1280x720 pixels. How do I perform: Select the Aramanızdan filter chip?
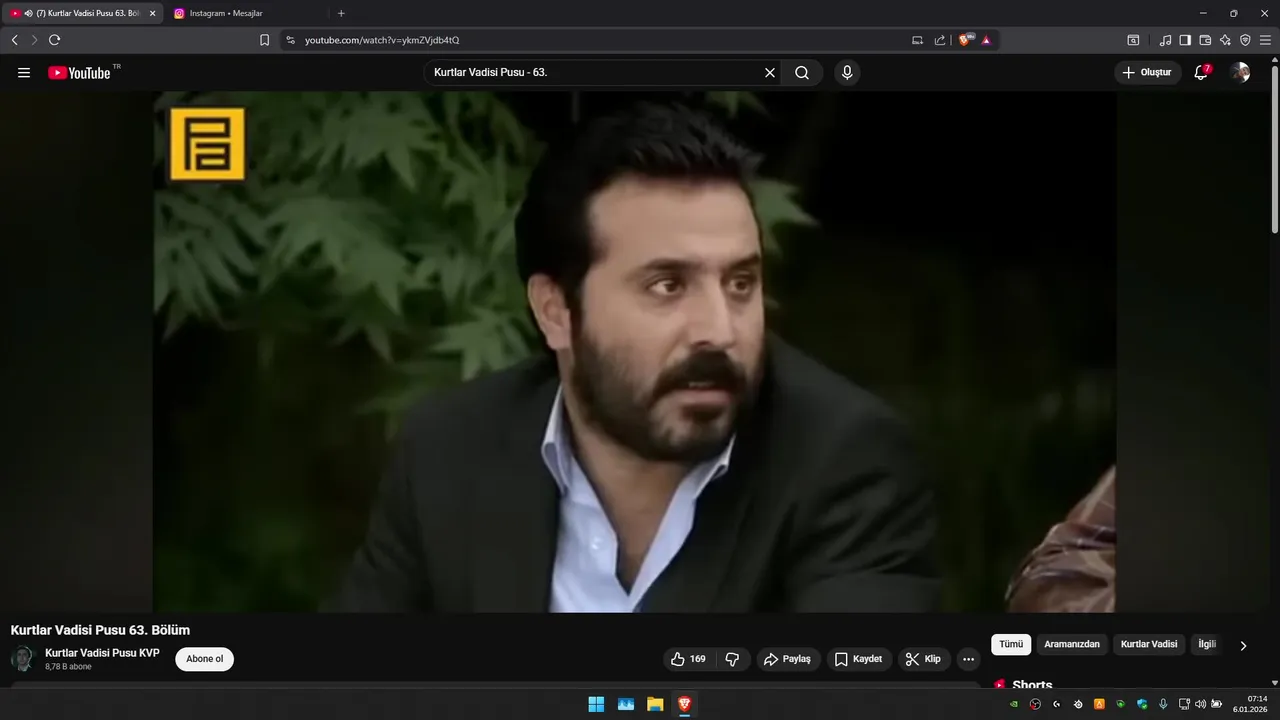click(1072, 645)
